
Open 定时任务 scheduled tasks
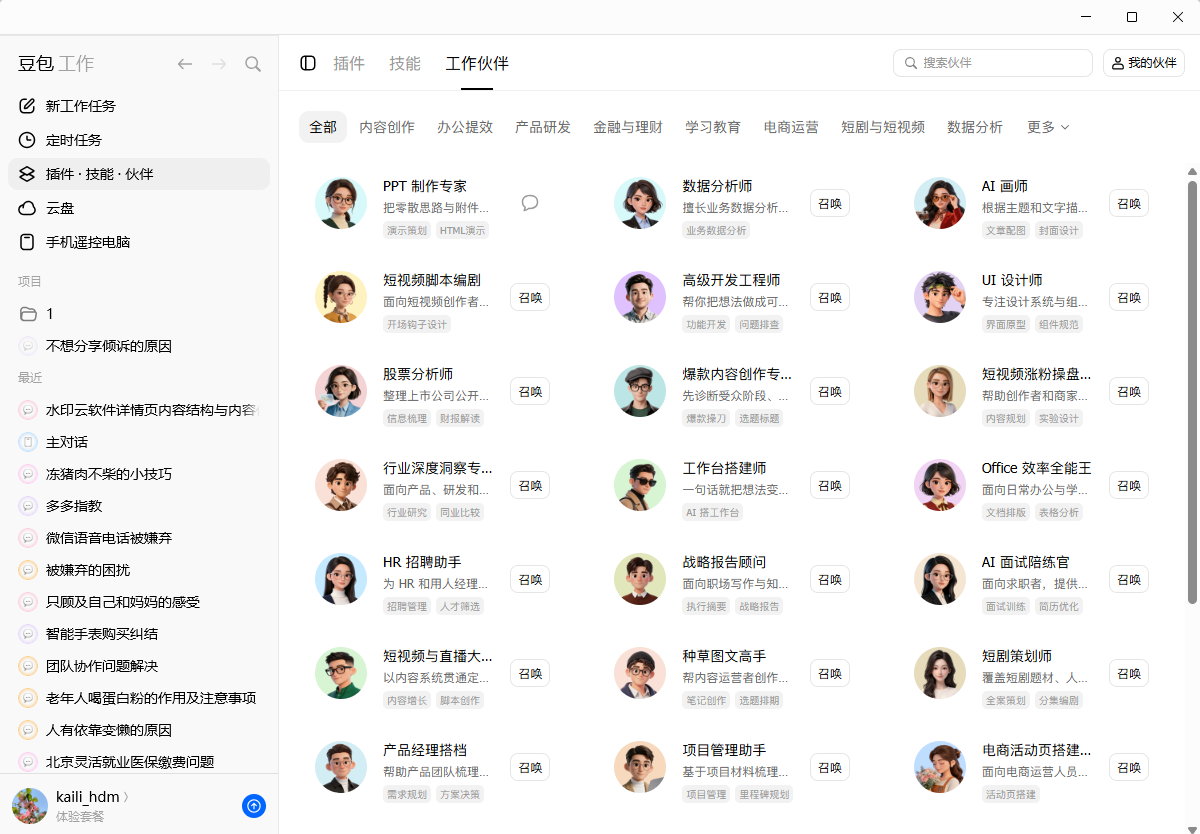coord(139,140)
